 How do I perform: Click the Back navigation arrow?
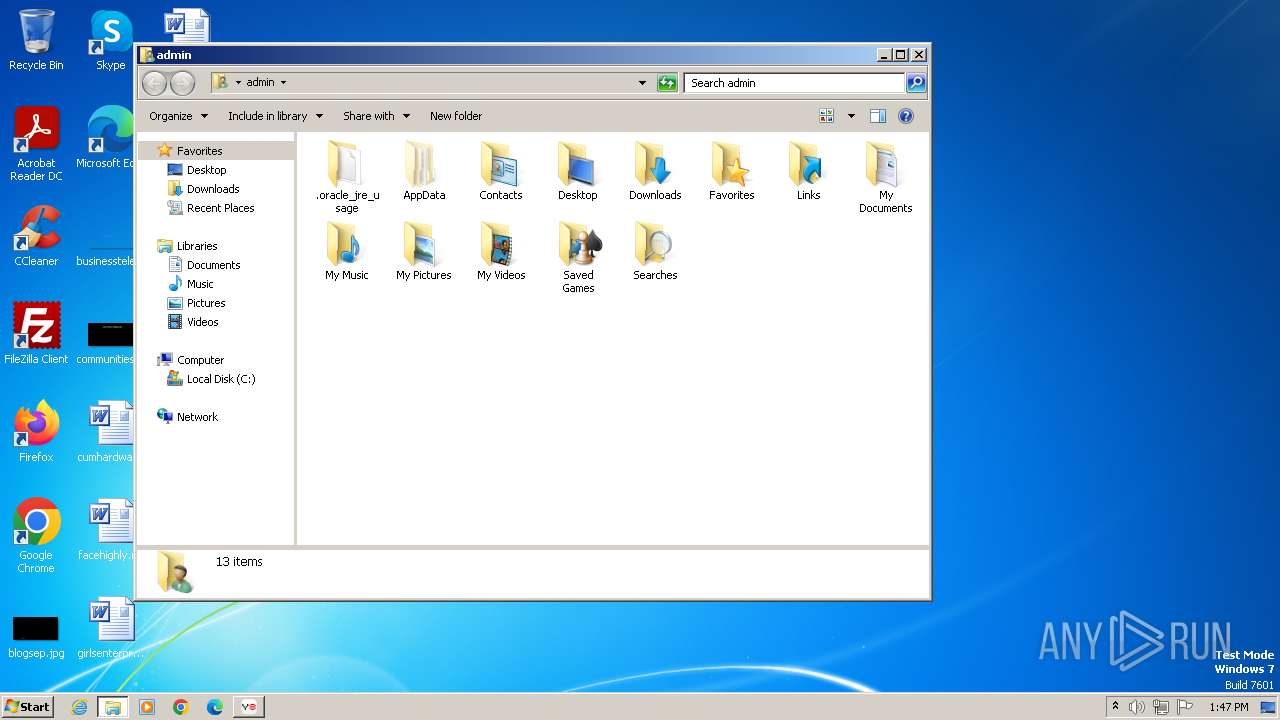tap(155, 83)
